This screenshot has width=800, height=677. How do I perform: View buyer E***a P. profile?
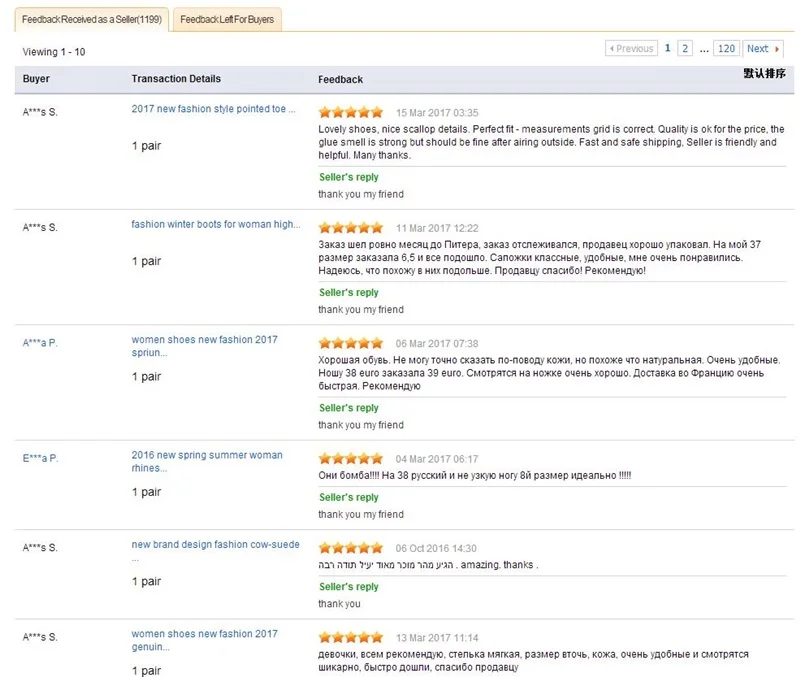point(40,458)
